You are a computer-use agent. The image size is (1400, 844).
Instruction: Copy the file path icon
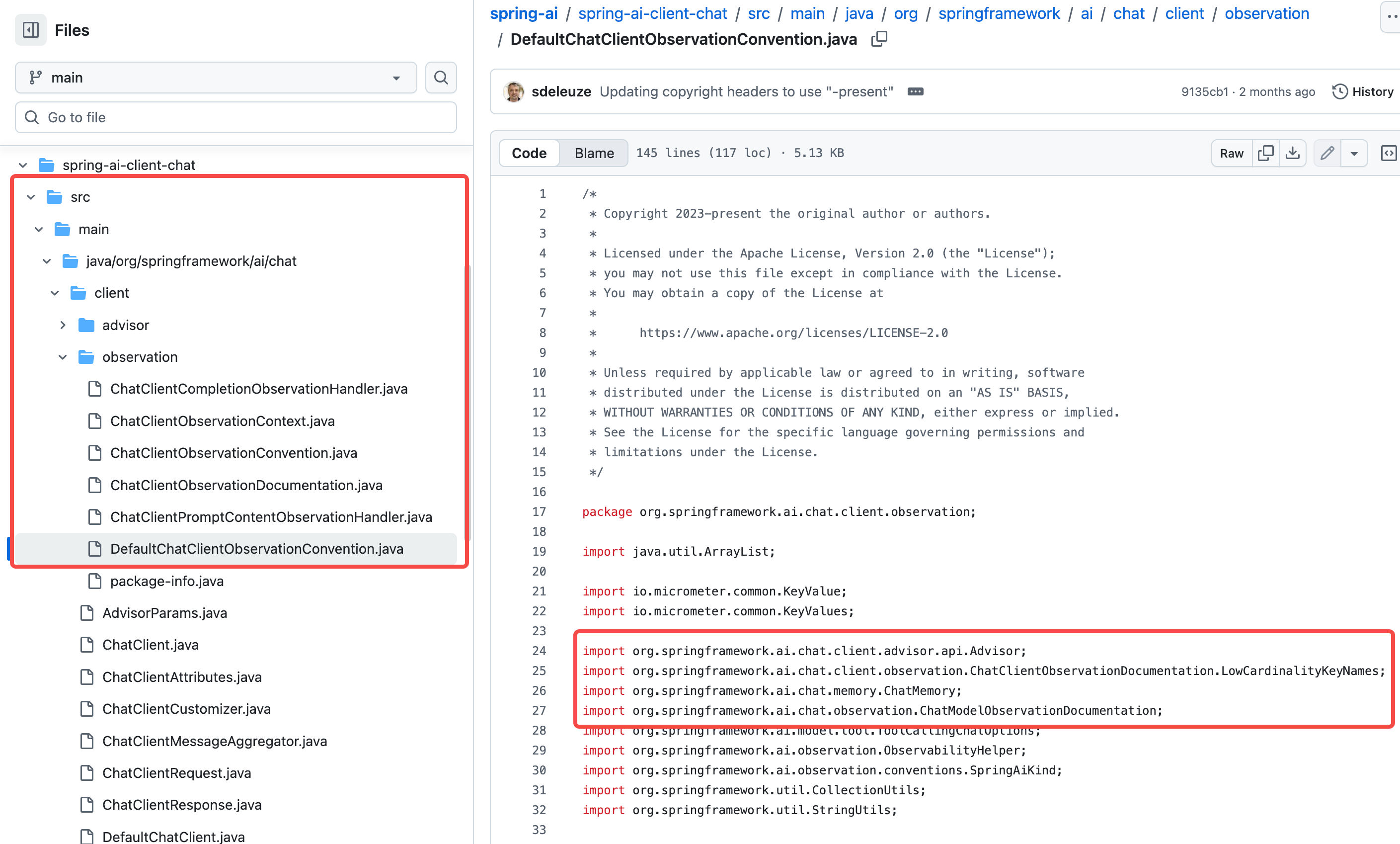(x=879, y=39)
